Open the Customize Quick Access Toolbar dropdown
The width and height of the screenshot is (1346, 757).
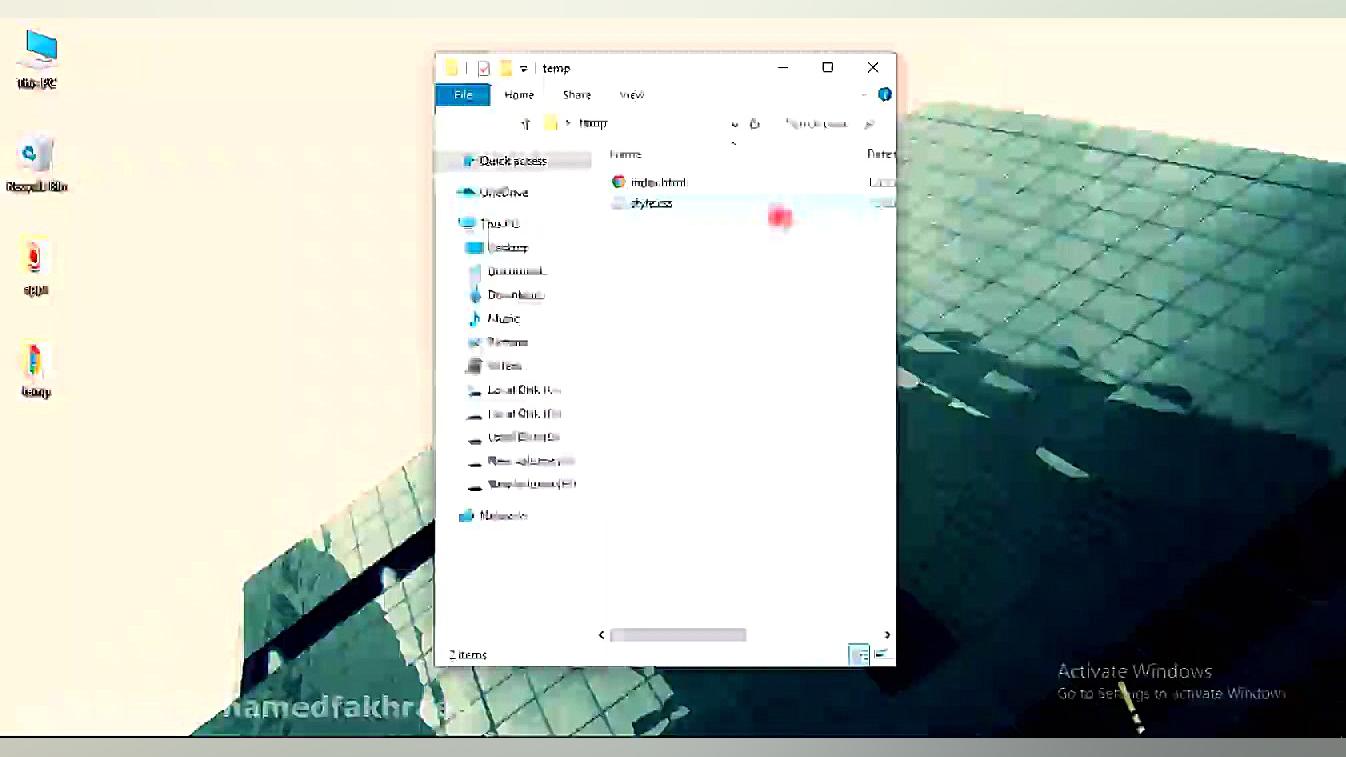pos(523,69)
